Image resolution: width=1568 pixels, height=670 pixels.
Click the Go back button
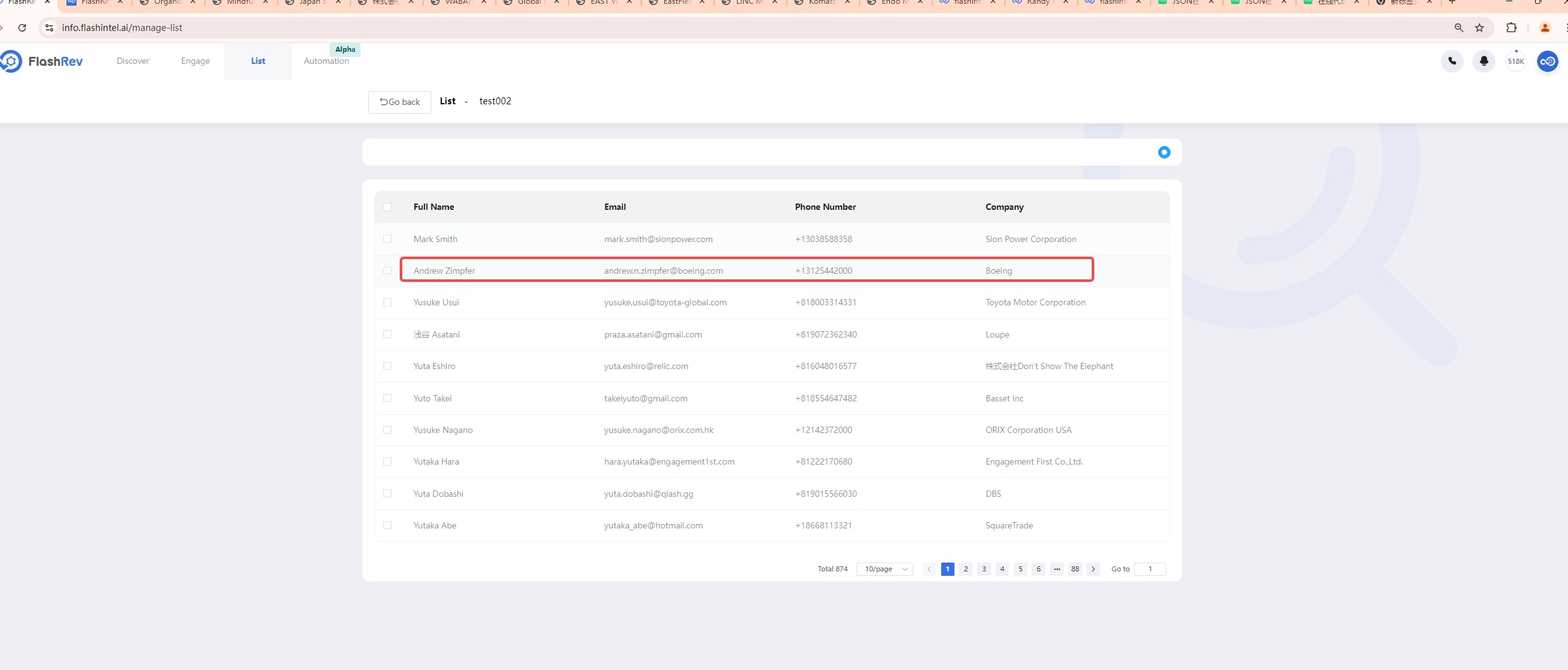400,102
